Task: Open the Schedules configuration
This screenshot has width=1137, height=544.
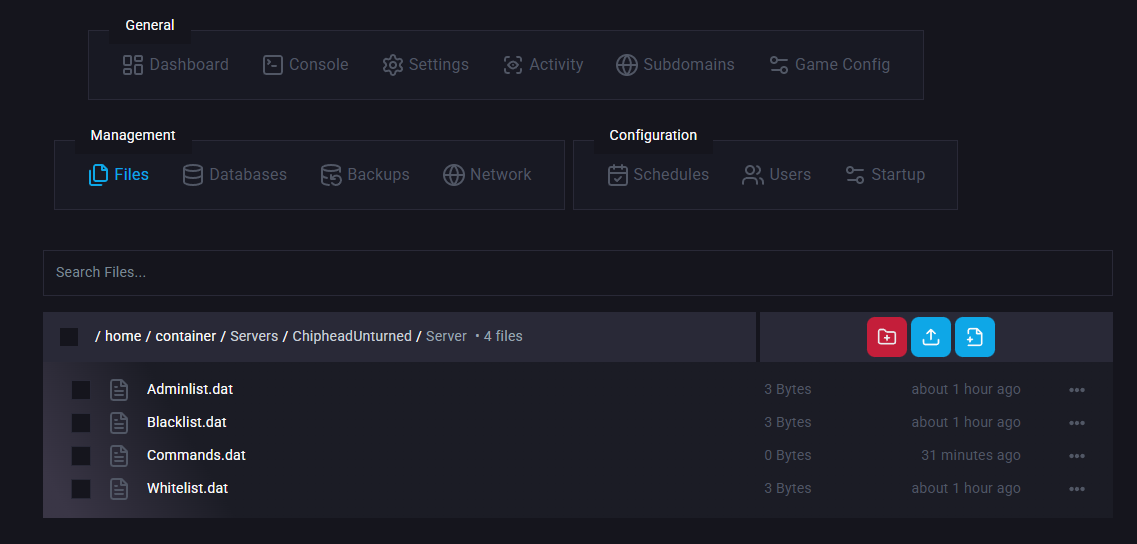Action: [x=659, y=175]
